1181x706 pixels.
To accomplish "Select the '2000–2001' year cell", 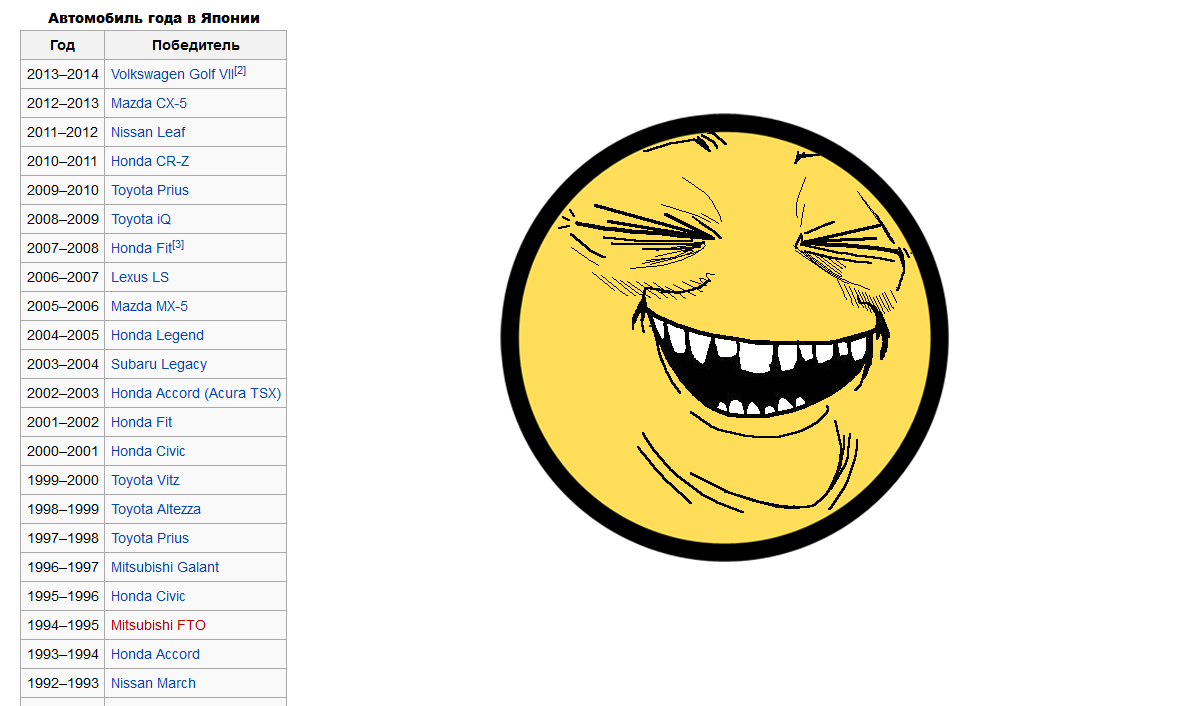I will 63,451.
